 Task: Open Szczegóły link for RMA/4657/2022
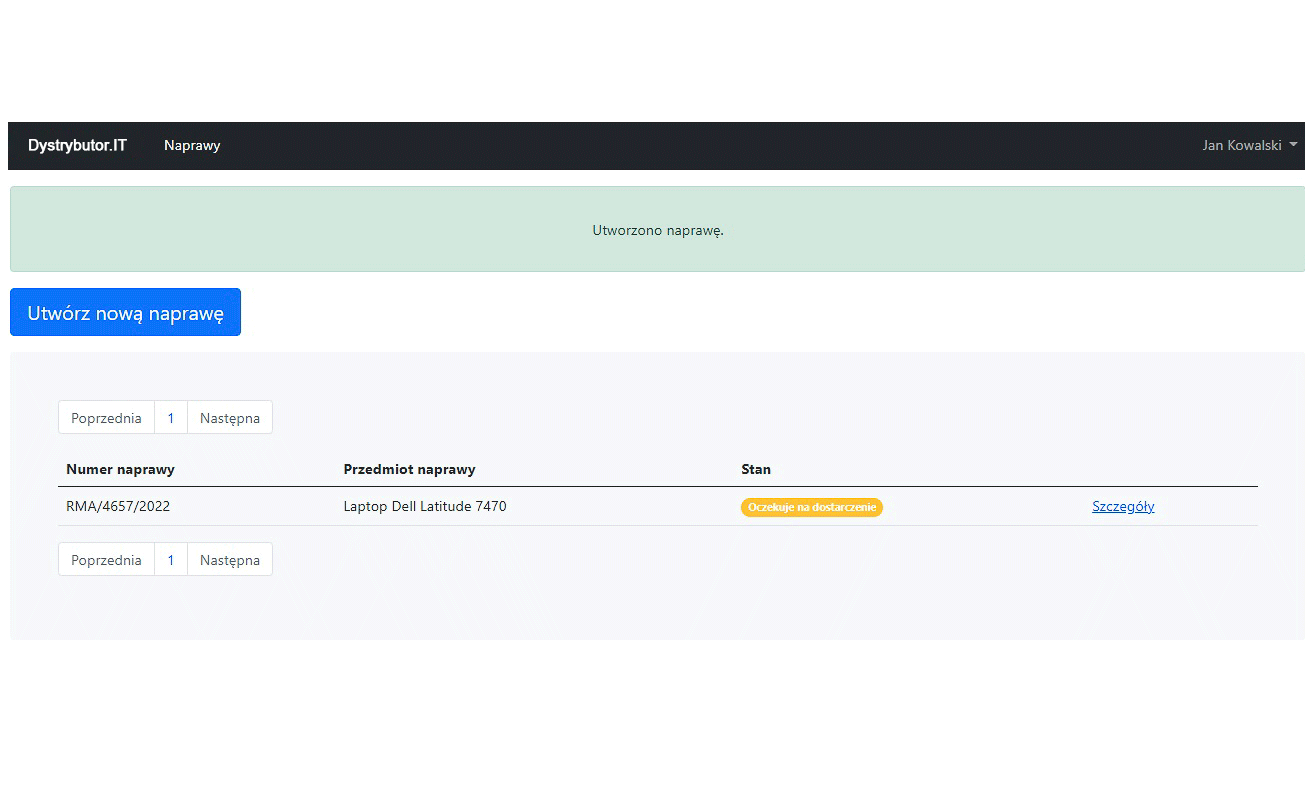(x=1123, y=506)
